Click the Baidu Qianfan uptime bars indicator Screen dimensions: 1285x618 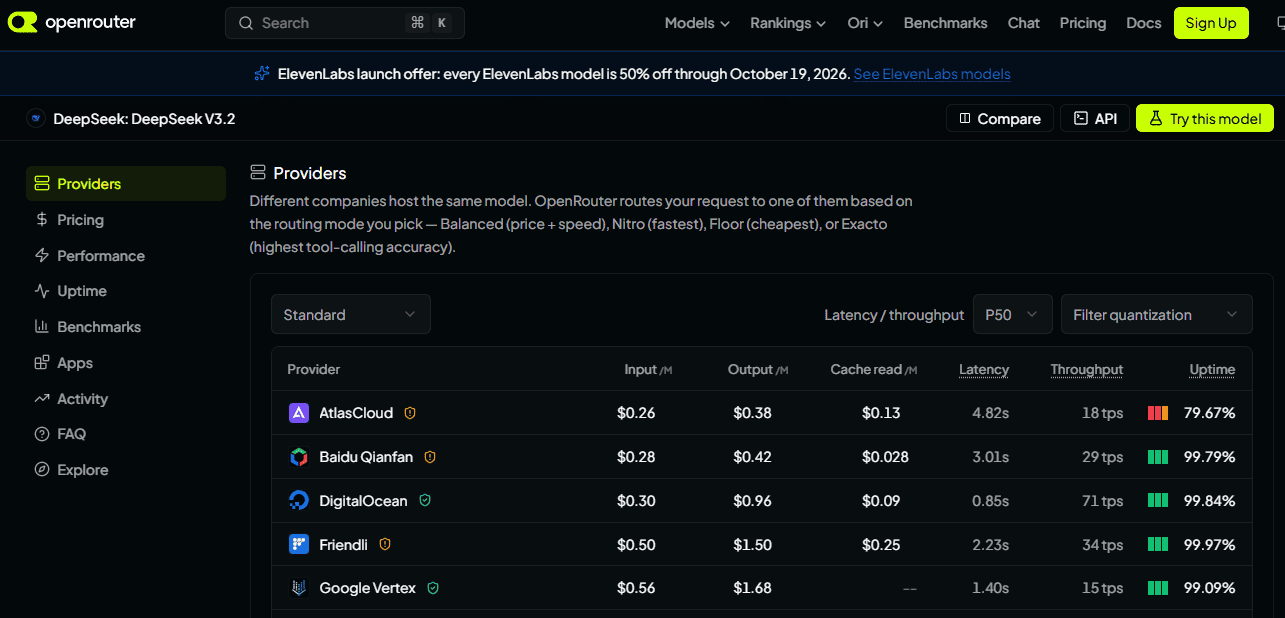[1158, 457]
